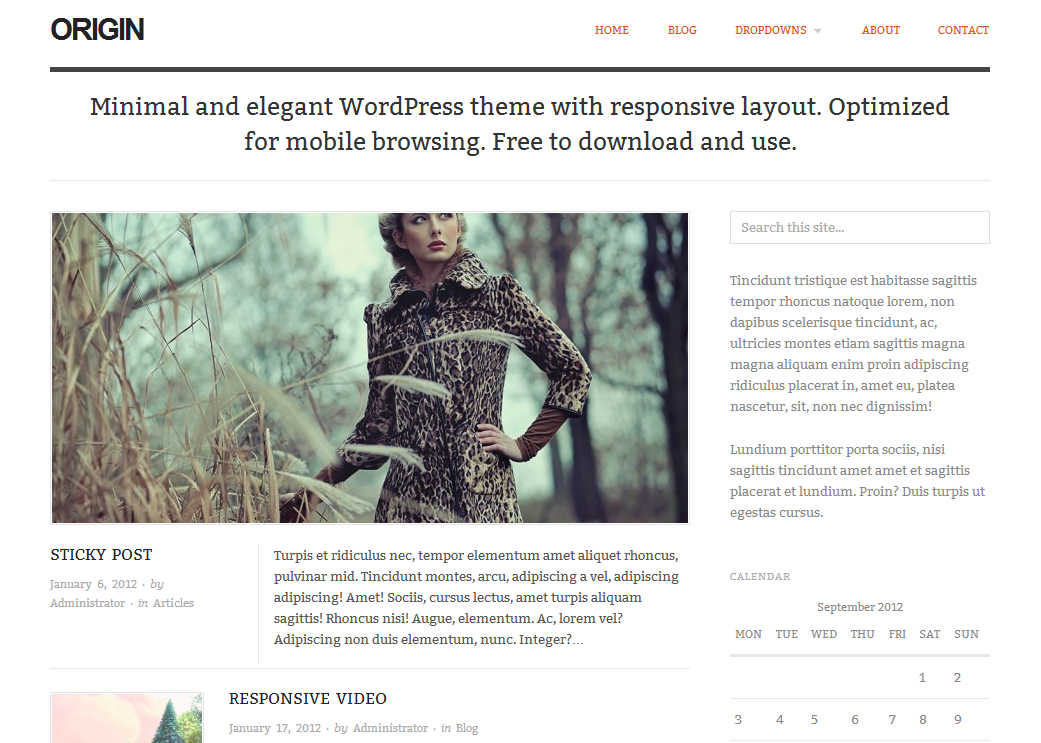Click the ORIGIN site logo

click(x=98, y=30)
